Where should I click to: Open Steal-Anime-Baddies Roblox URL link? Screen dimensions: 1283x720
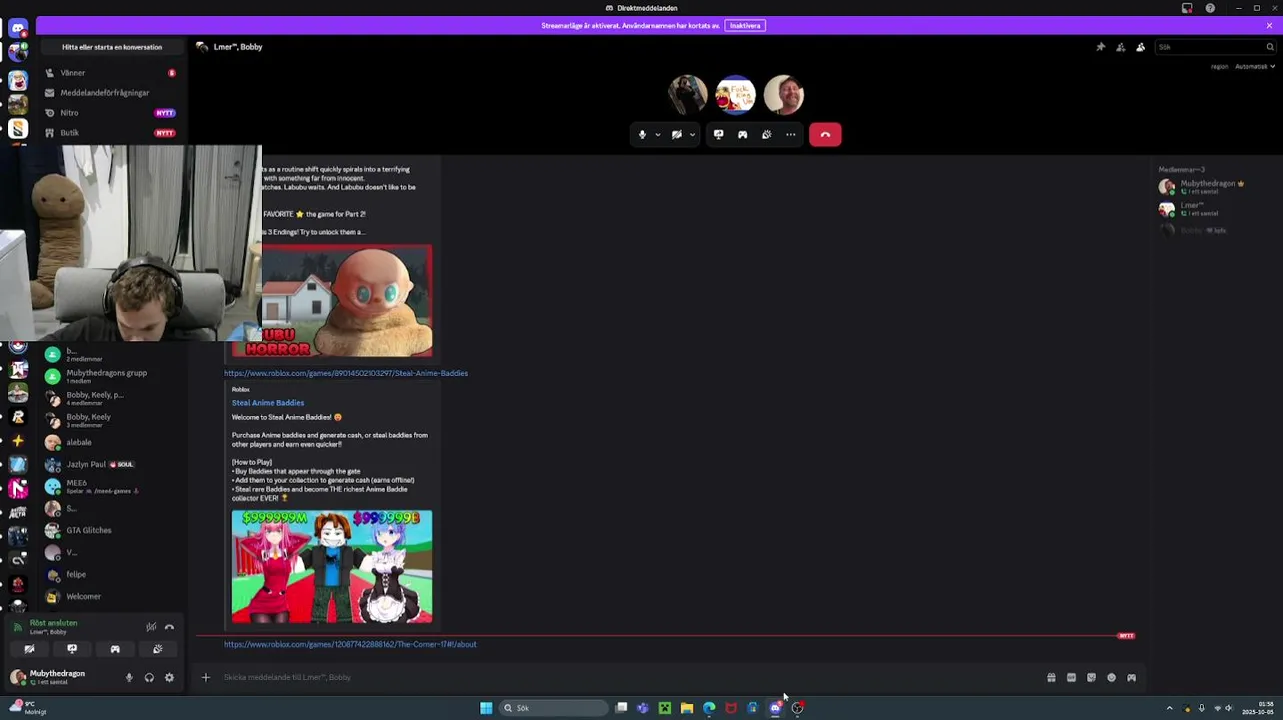click(346, 373)
